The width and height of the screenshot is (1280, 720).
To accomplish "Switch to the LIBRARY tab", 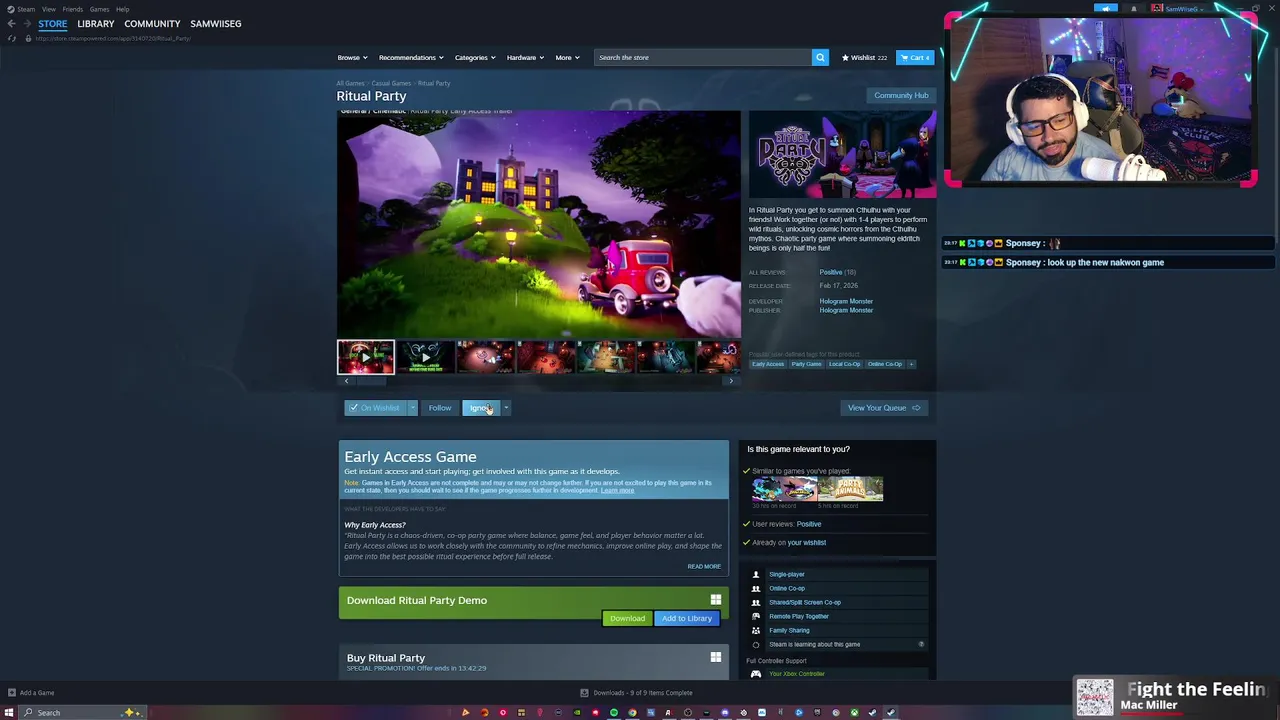I will [x=96, y=24].
